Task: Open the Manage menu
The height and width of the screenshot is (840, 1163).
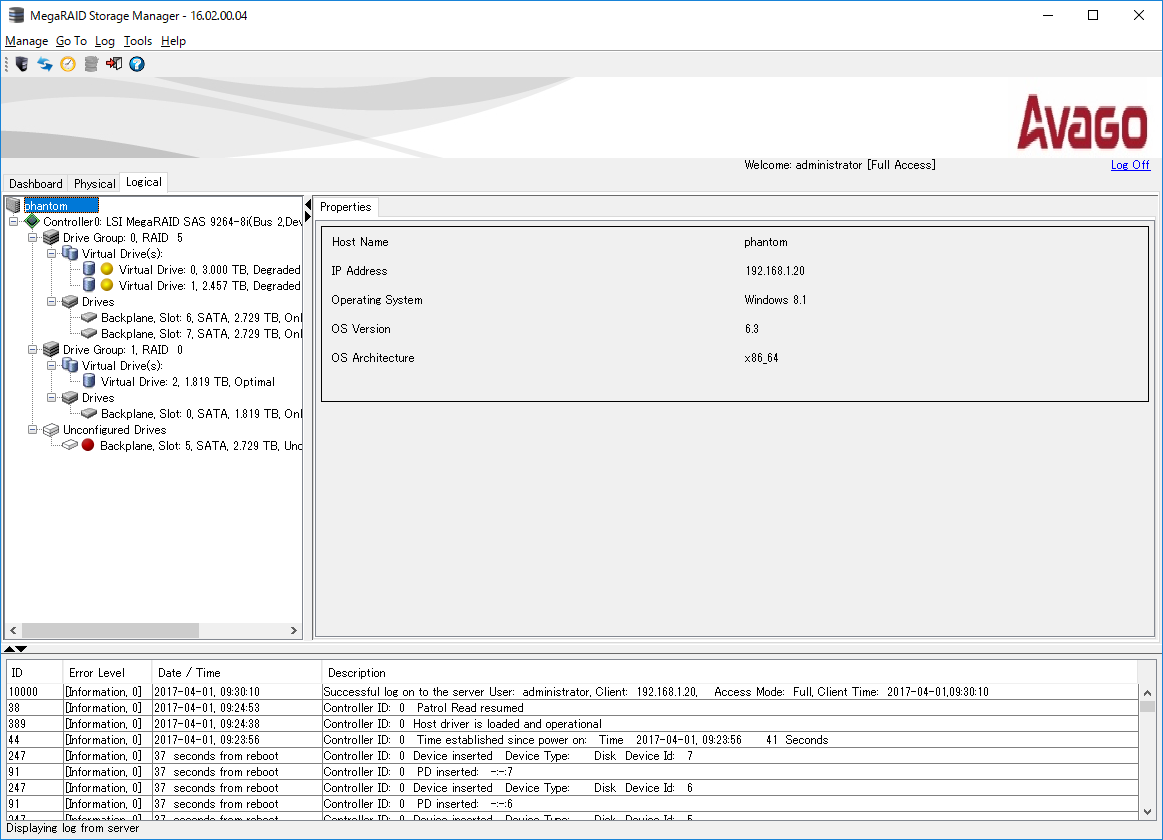Action: pyautogui.click(x=26, y=41)
